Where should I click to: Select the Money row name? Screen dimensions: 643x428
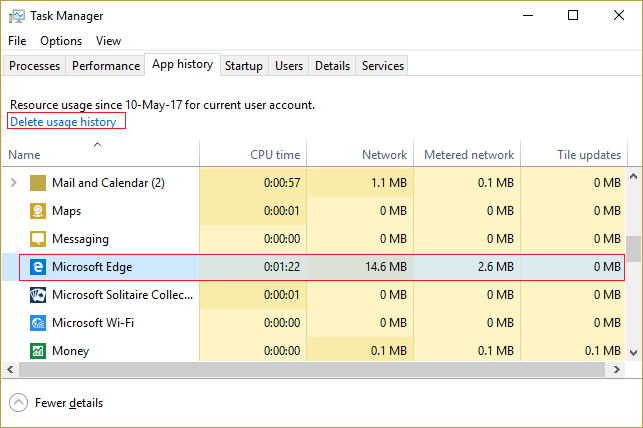tap(71, 351)
